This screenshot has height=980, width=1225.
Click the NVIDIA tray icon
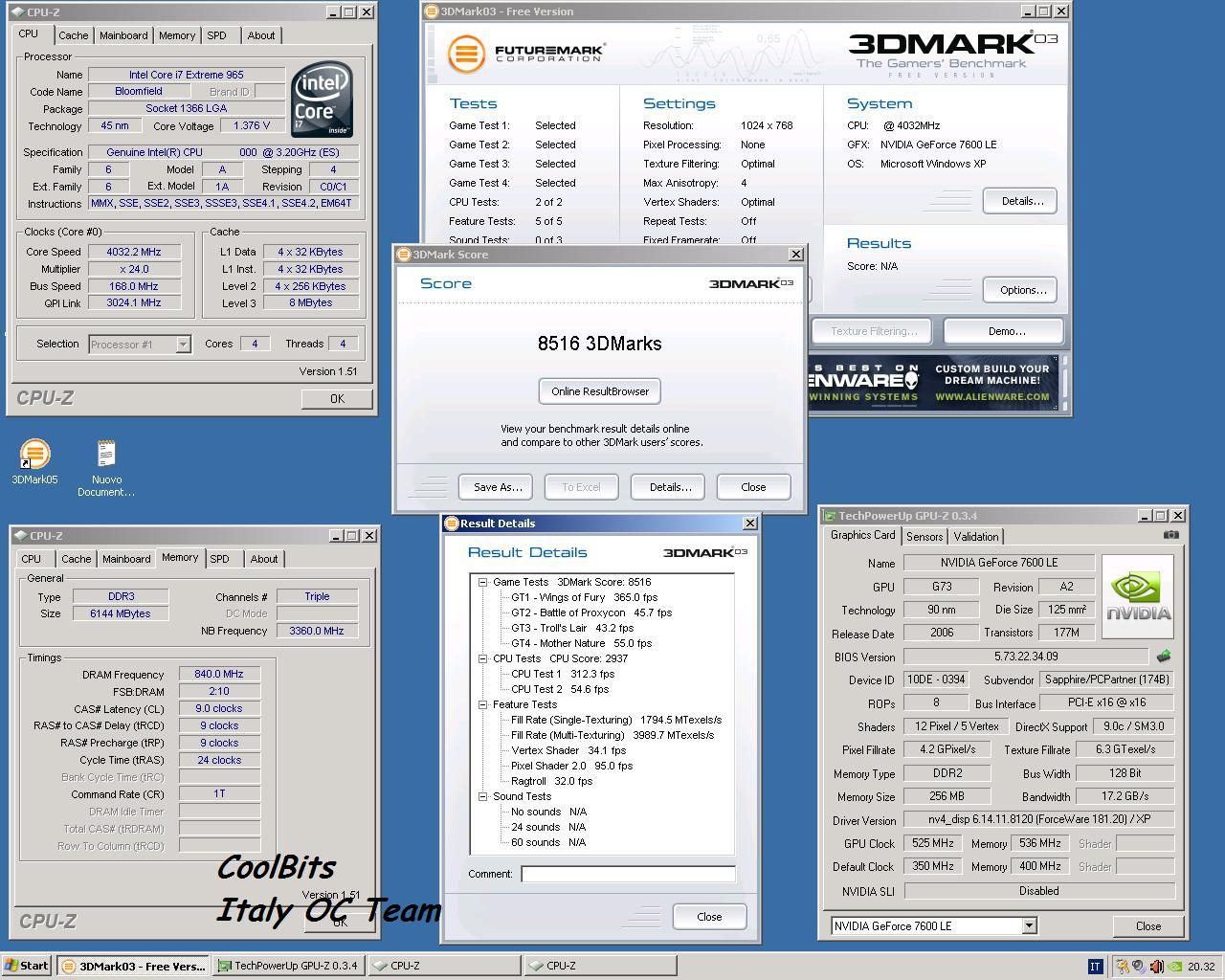[1173, 967]
